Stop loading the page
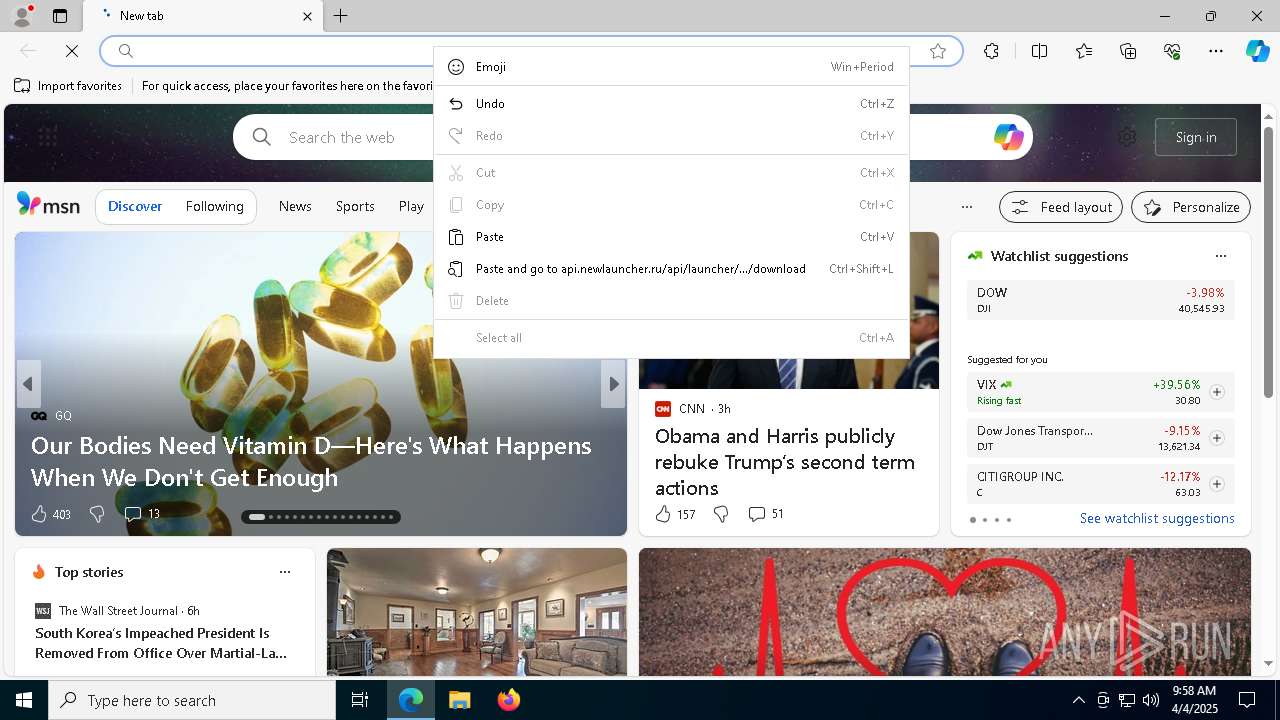 [x=72, y=51]
